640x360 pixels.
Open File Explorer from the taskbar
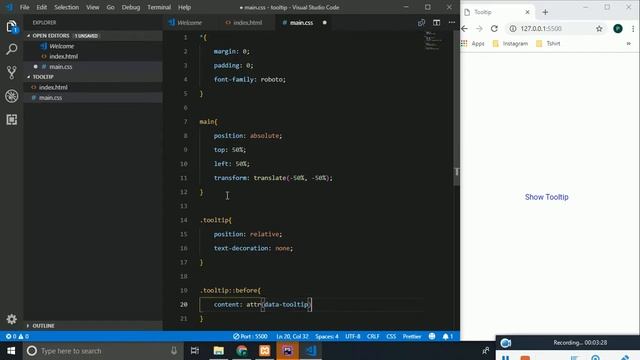[218, 351]
